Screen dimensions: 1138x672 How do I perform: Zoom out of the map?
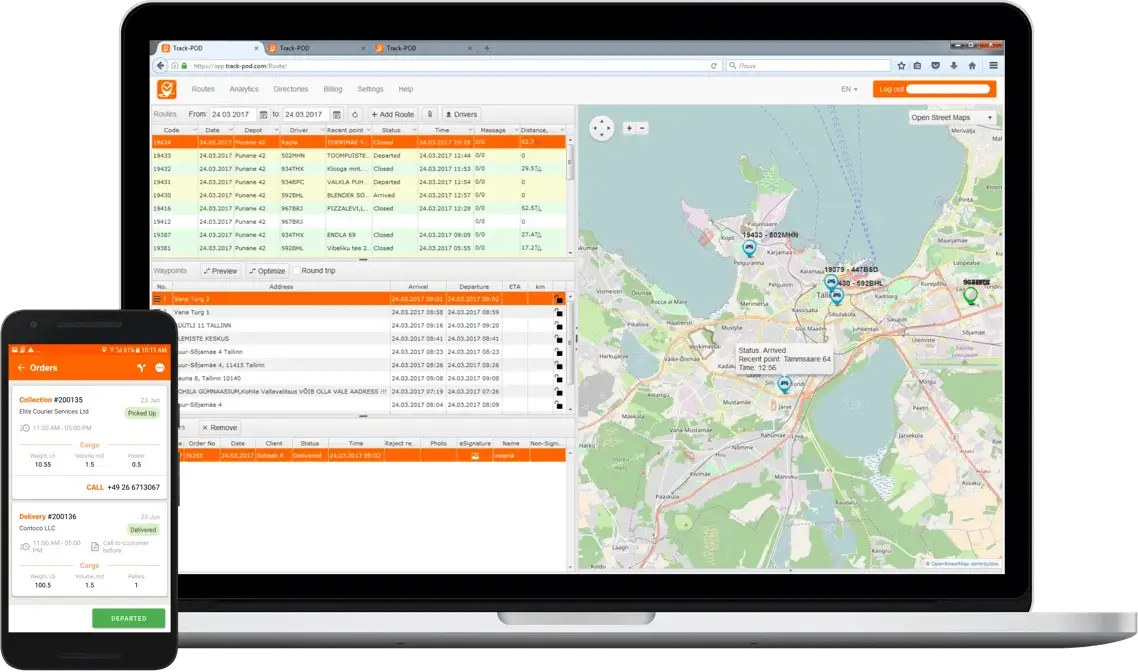pyautogui.click(x=642, y=128)
